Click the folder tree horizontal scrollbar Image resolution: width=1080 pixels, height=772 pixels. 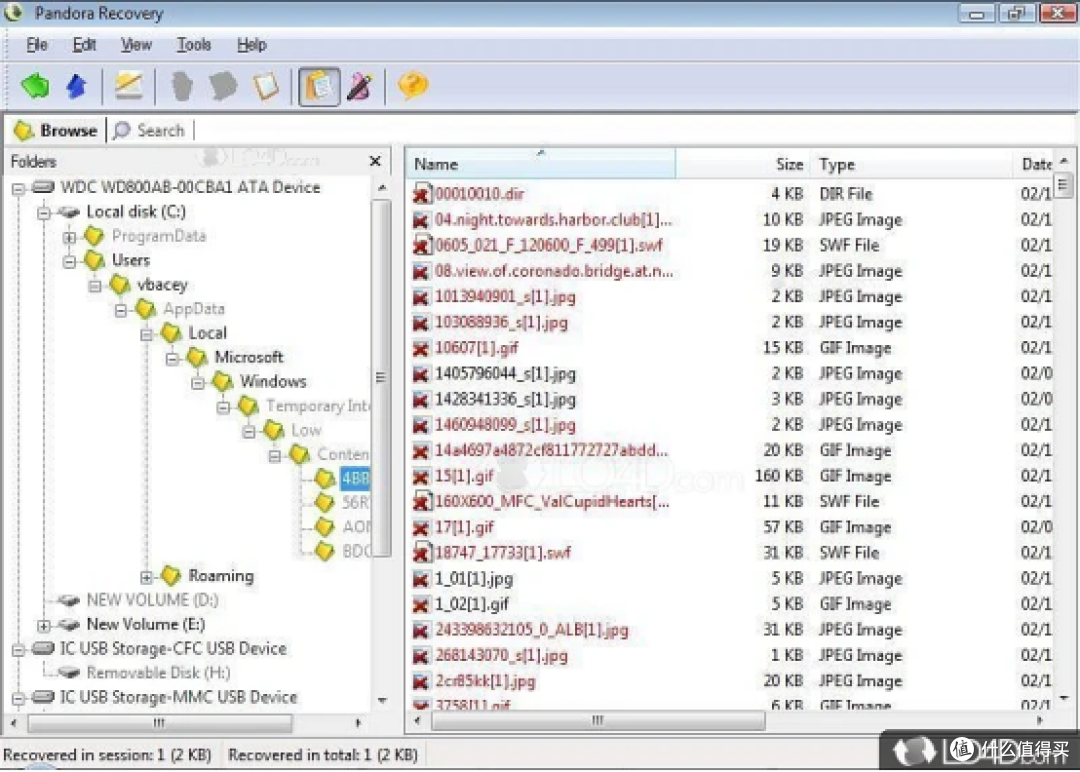click(160, 723)
